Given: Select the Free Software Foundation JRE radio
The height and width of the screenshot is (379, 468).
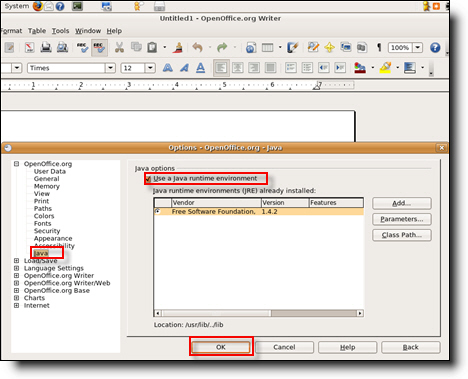Looking at the screenshot, I should (x=158, y=211).
